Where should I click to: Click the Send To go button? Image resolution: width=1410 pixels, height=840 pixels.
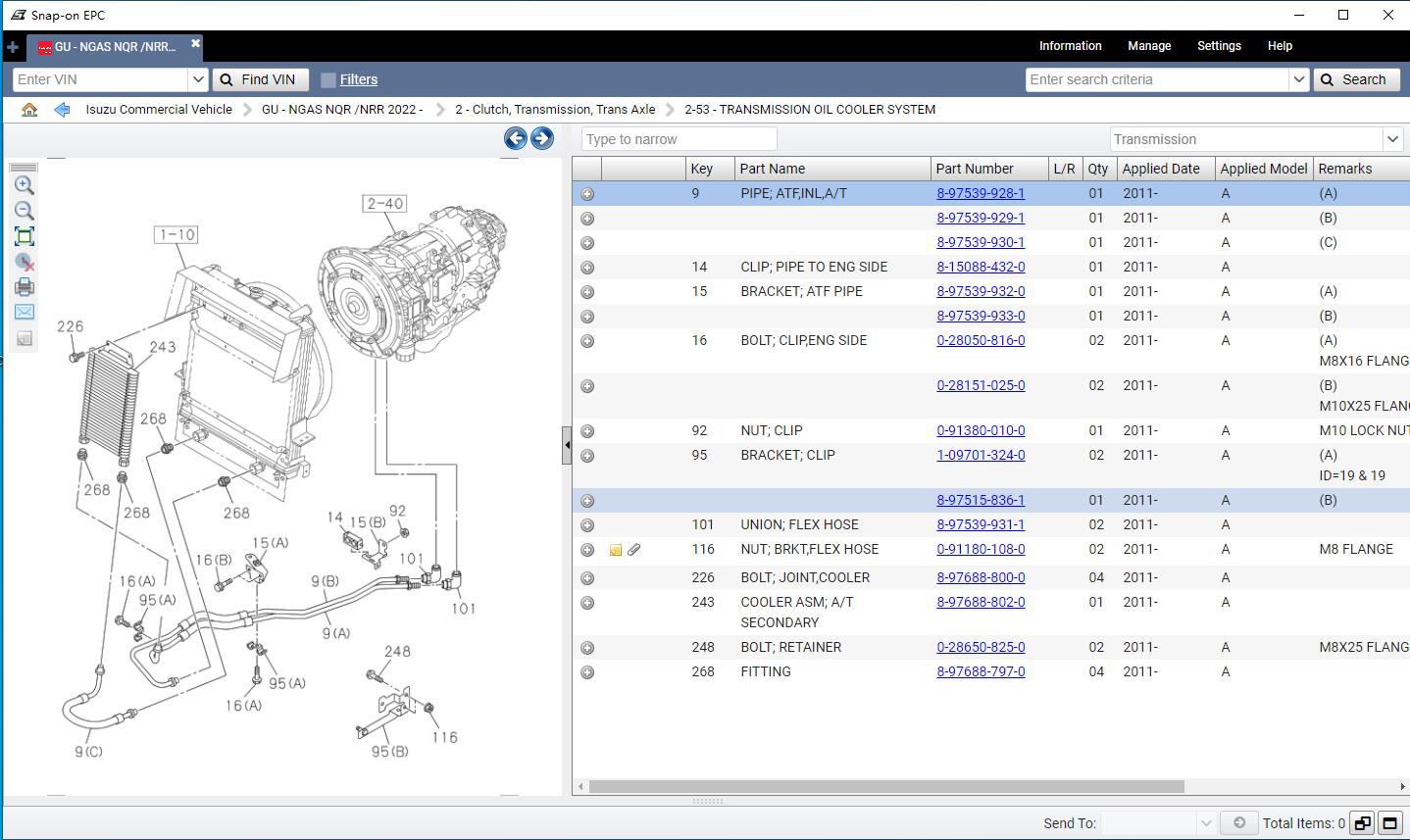1239,823
